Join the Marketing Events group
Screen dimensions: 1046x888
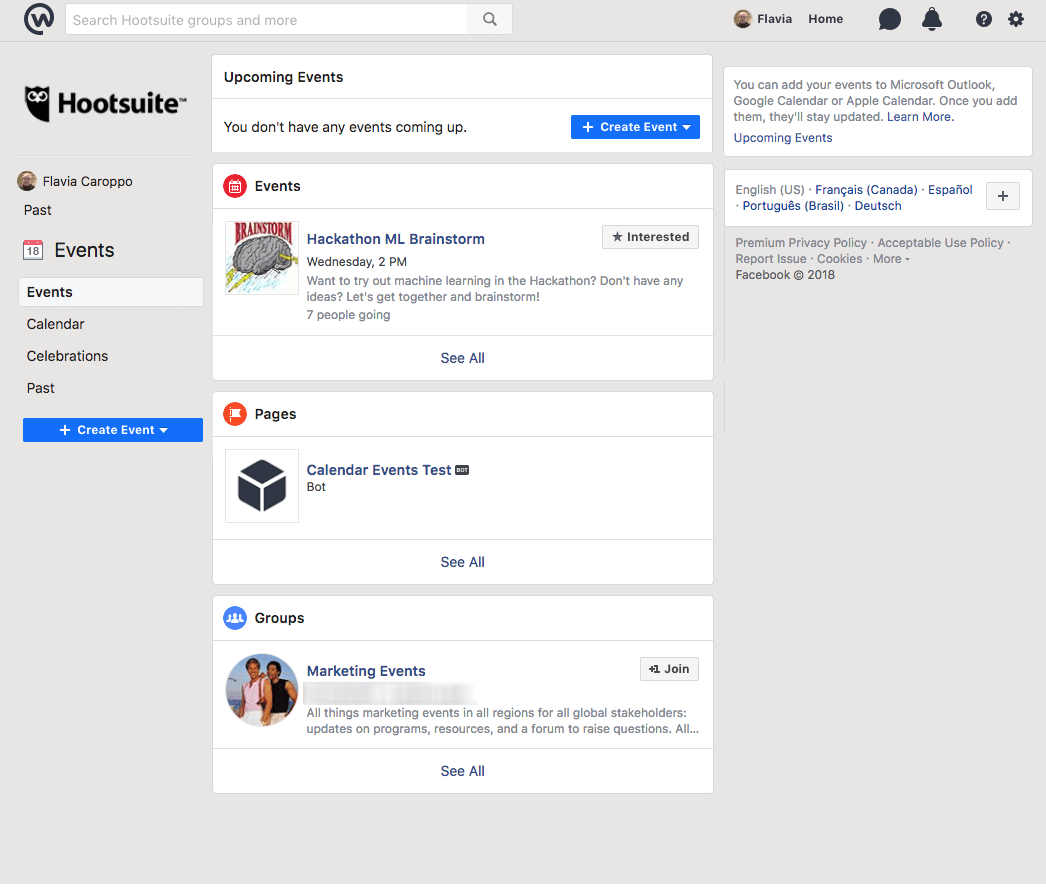669,669
